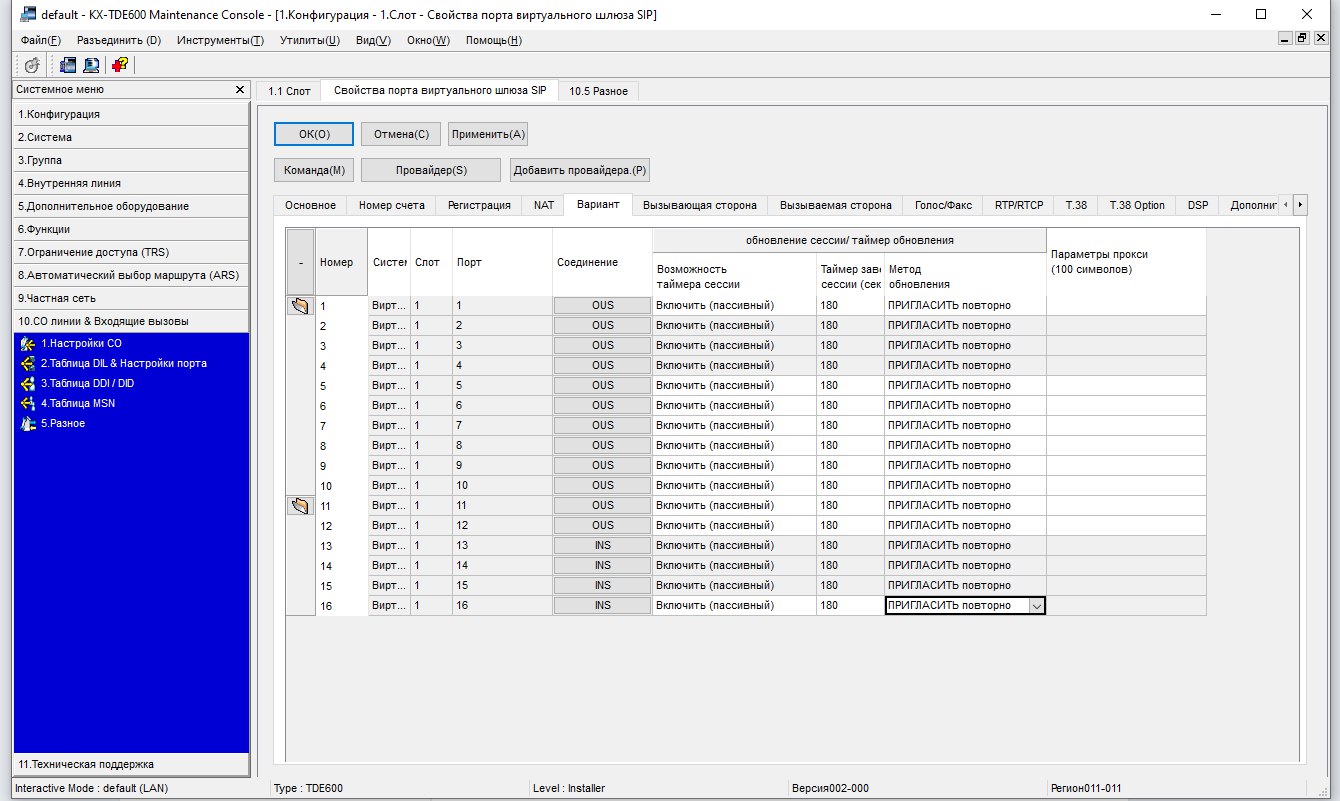The width and height of the screenshot is (1340, 801).
Task: Expand 7.Ограничение доступа (TRS) section
Action: pos(131,252)
